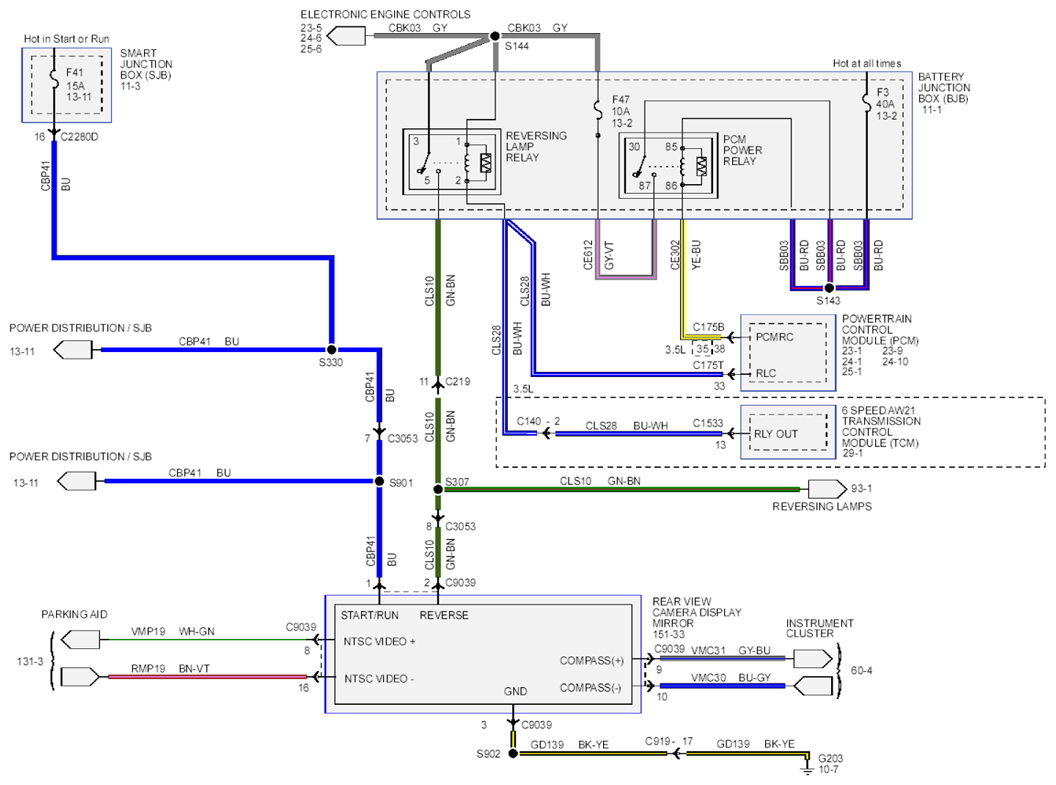Click the 'GND' pin label

pos(515,691)
